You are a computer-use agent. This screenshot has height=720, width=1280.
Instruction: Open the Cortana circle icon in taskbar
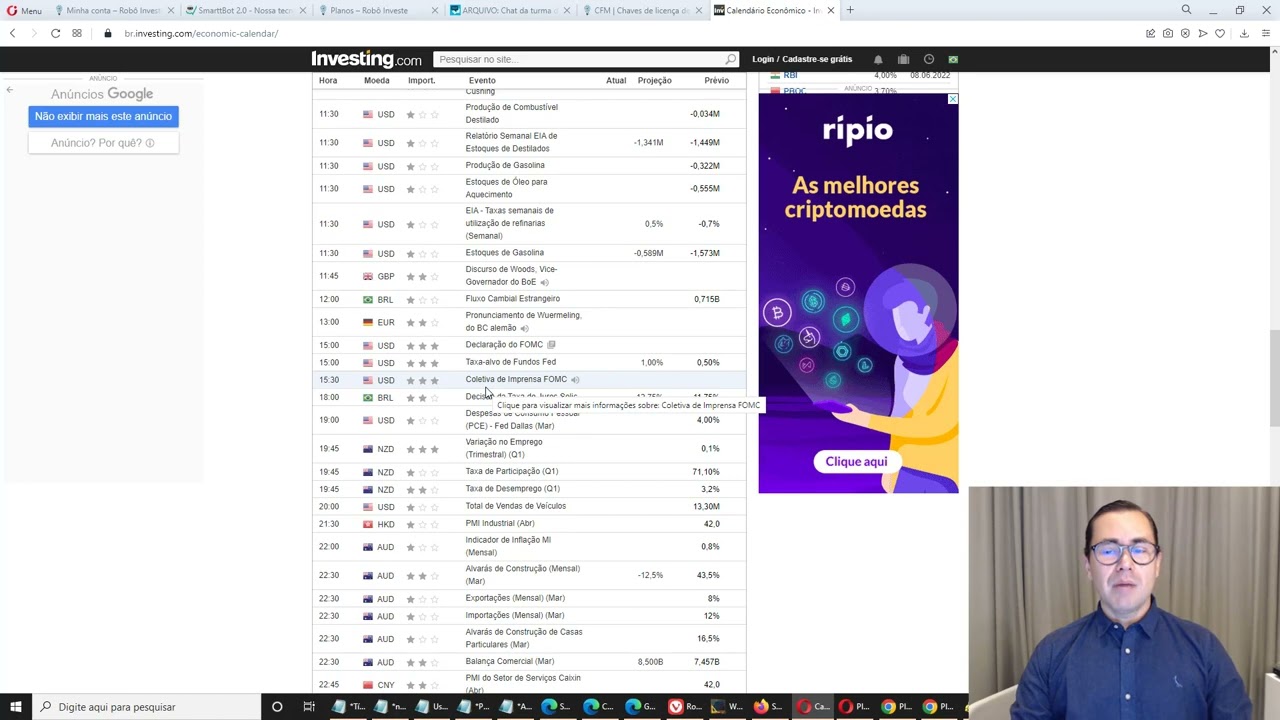pos(277,707)
